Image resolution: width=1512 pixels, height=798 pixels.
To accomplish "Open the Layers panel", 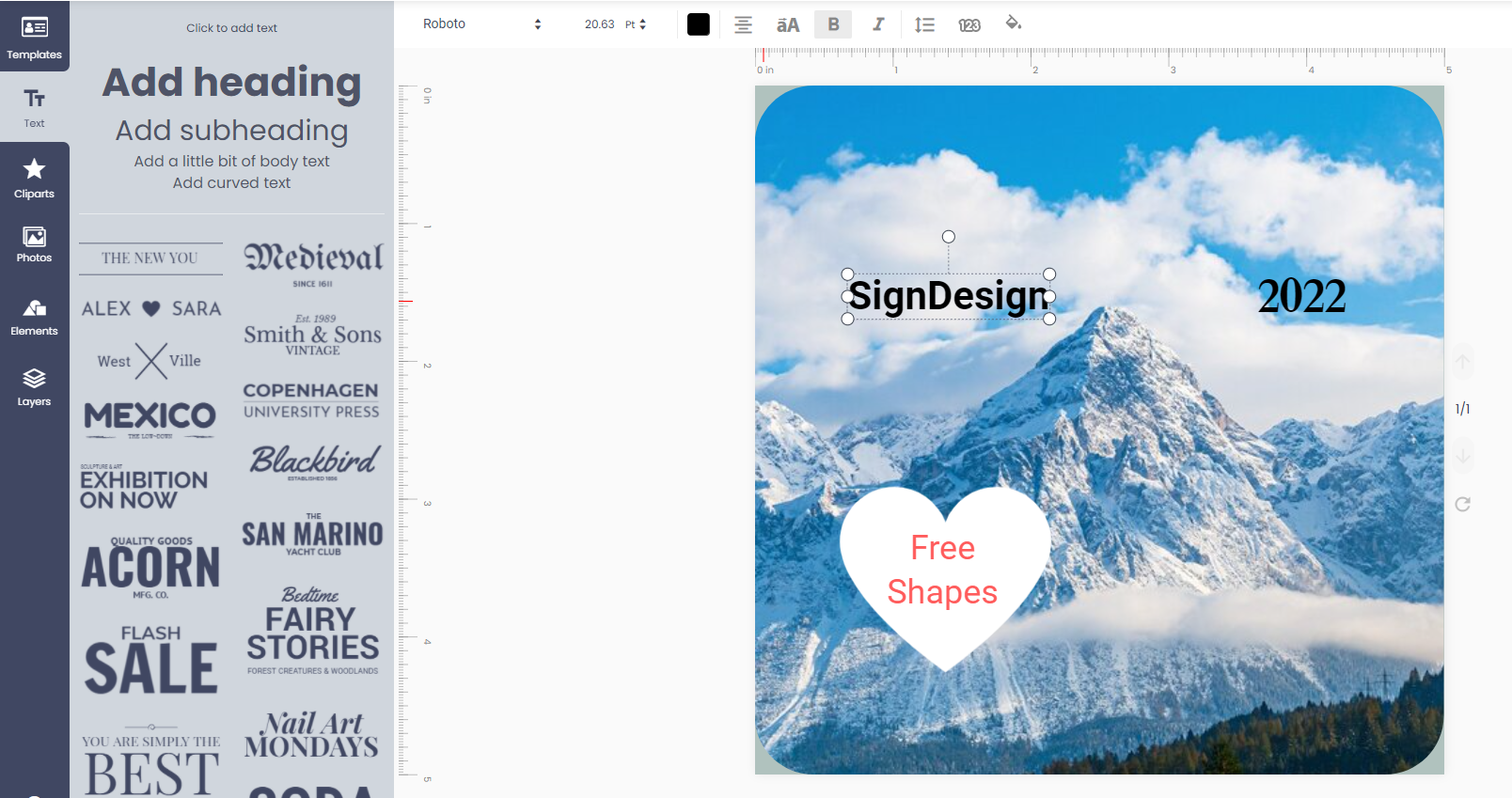I will click(34, 387).
